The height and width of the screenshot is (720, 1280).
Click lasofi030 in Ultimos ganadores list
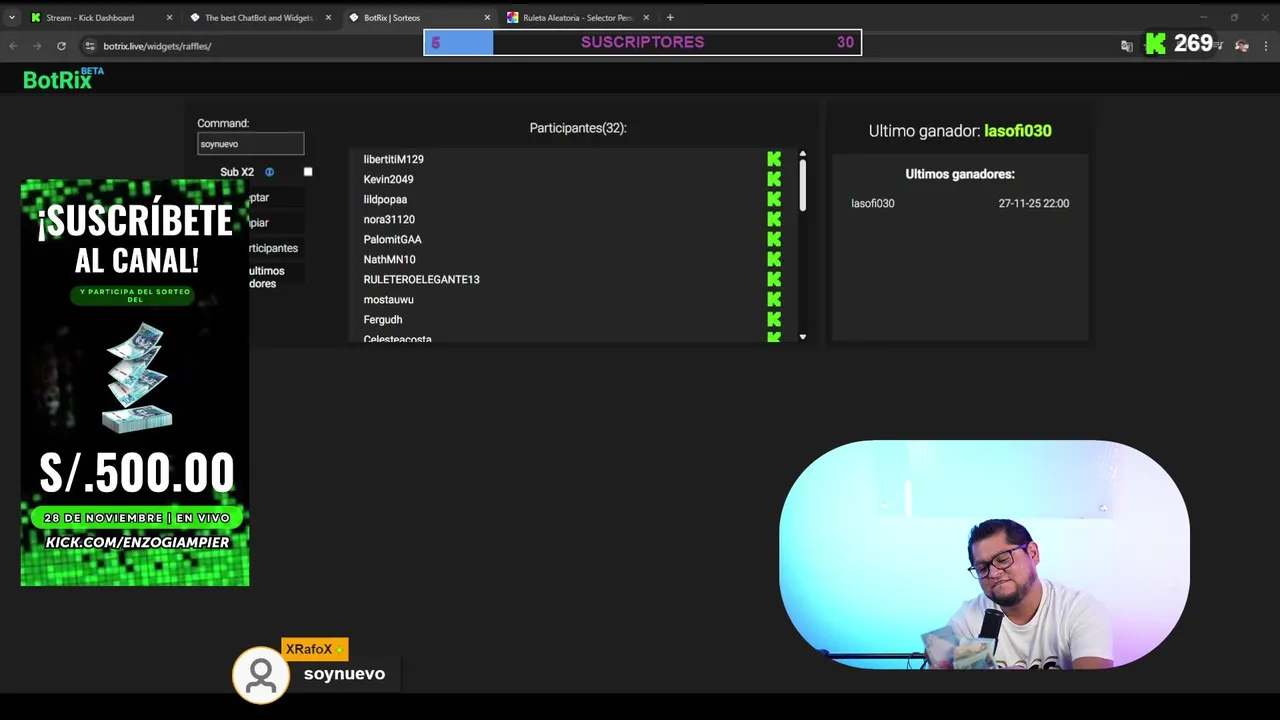(872, 203)
